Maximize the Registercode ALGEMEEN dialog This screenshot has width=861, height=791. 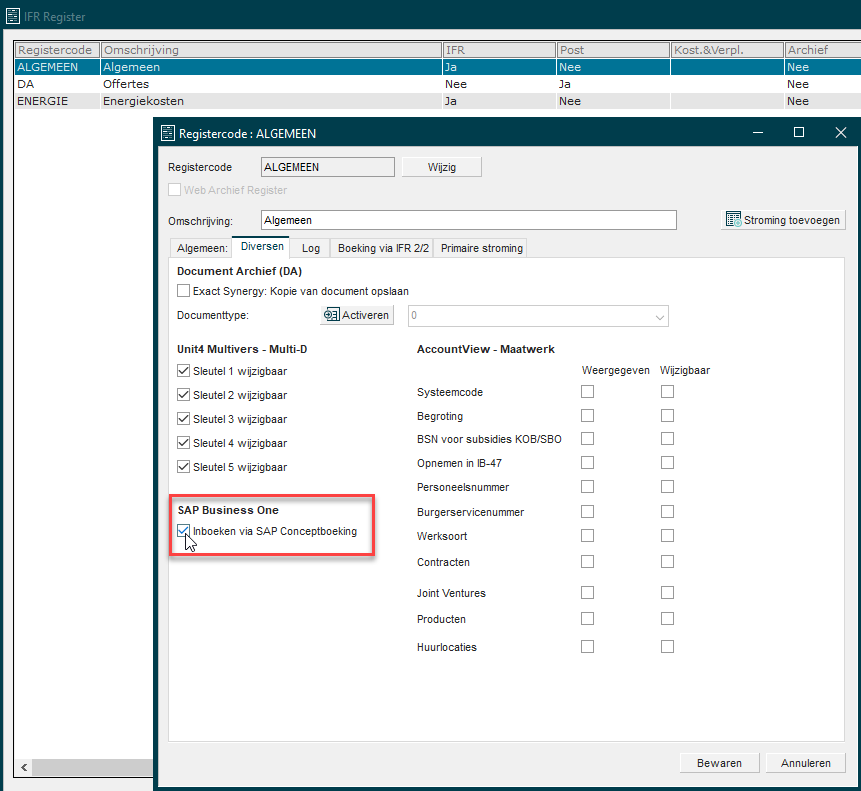tap(798, 133)
